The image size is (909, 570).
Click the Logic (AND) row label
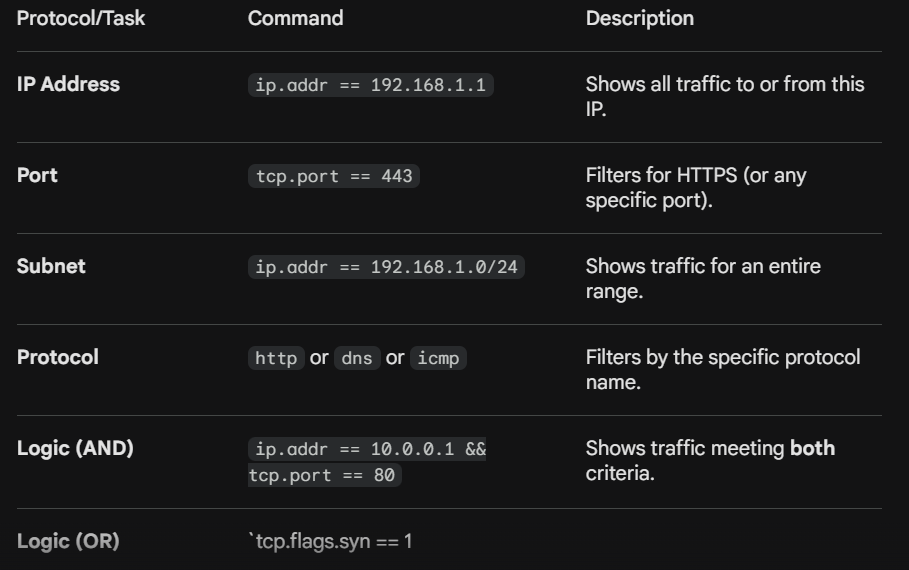[x=75, y=449]
